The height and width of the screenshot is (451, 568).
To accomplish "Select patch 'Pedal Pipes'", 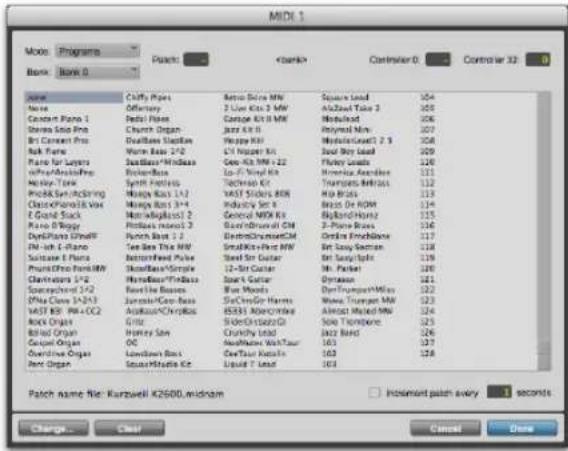I will coord(147,119).
